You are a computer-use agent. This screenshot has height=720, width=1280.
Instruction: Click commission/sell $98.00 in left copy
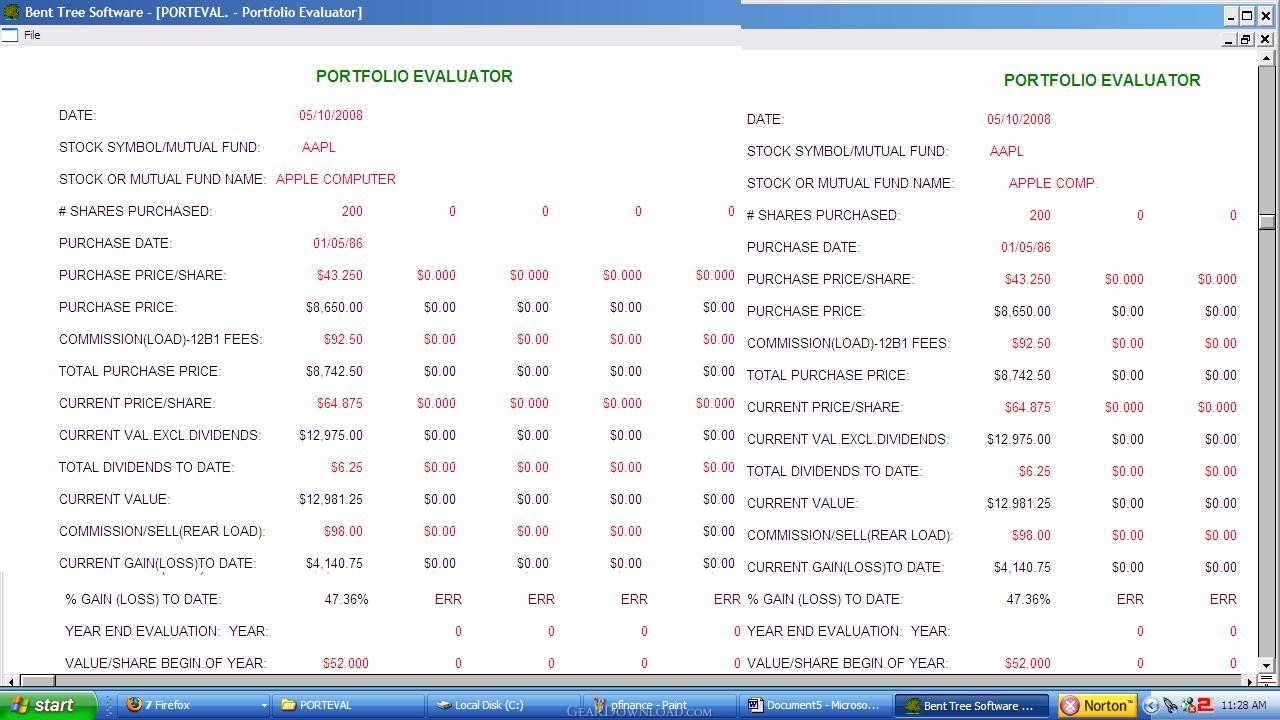tap(343, 531)
